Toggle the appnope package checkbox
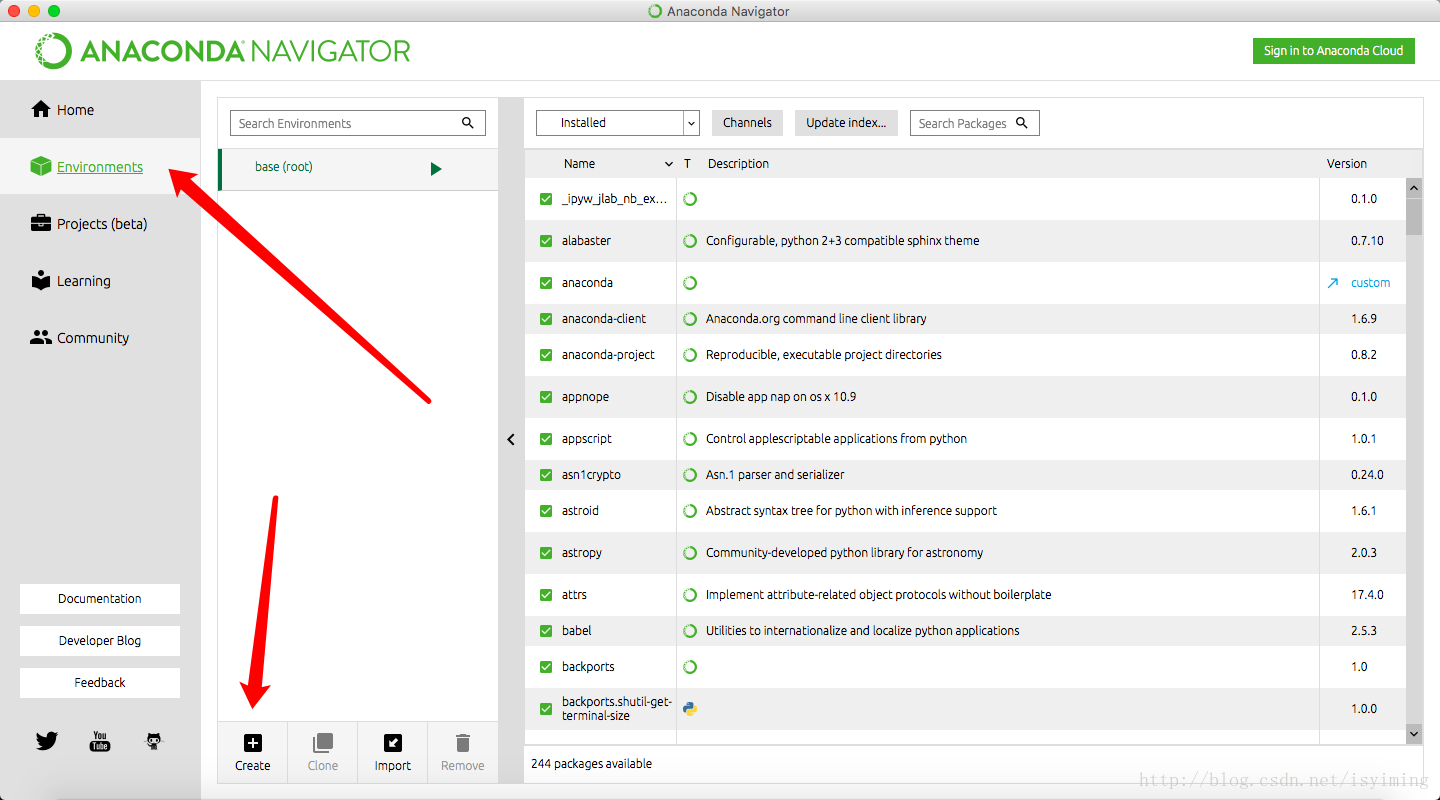Screen dimensions: 1440x800 [546, 397]
